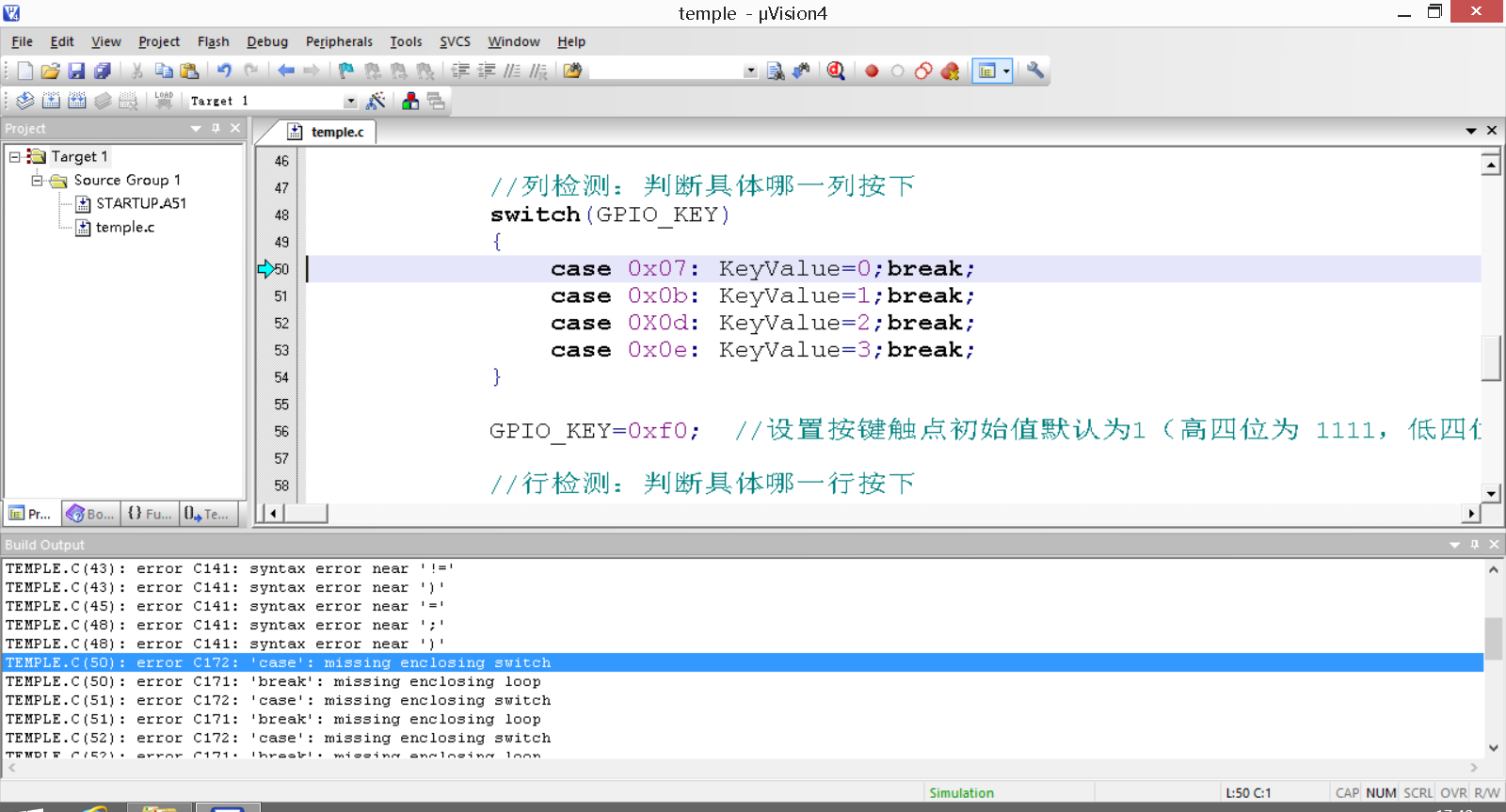Open the Target 1 dropdown
This screenshot has height=812, width=1506.
[x=350, y=101]
